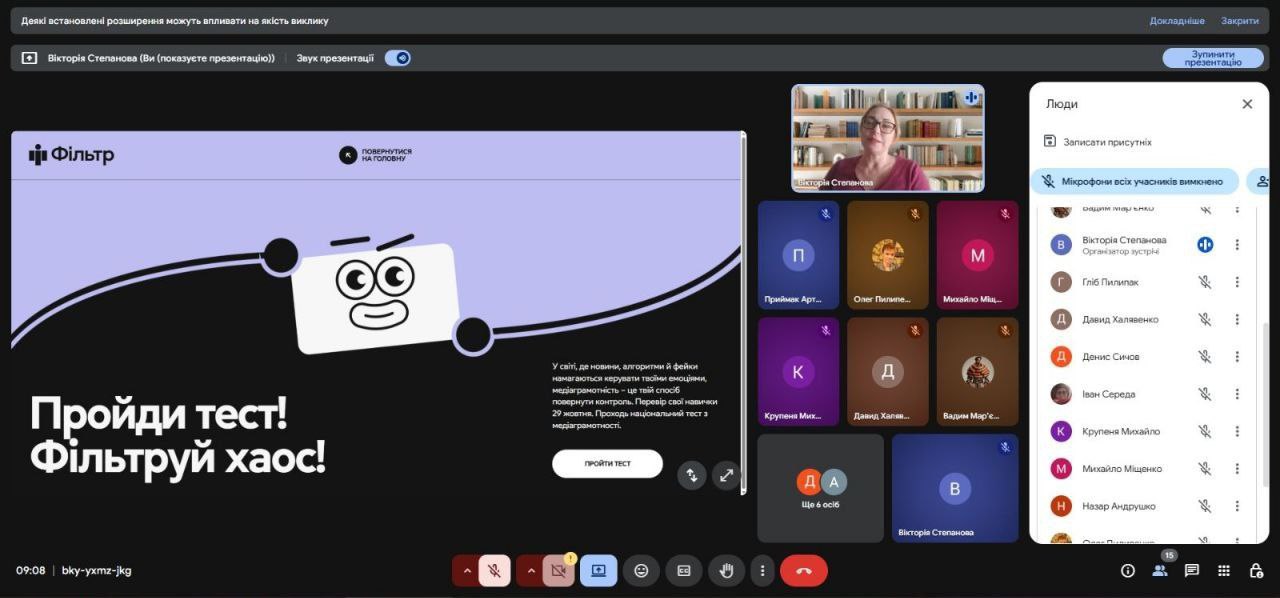
Task: Leave the call with red hang-up button
Action: (803, 570)
